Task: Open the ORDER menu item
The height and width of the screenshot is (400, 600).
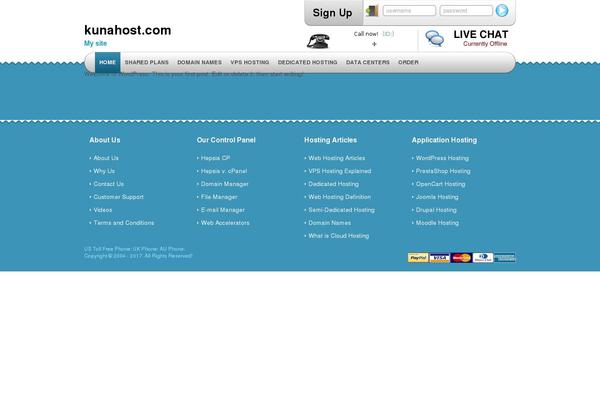Action: (408, 62)
